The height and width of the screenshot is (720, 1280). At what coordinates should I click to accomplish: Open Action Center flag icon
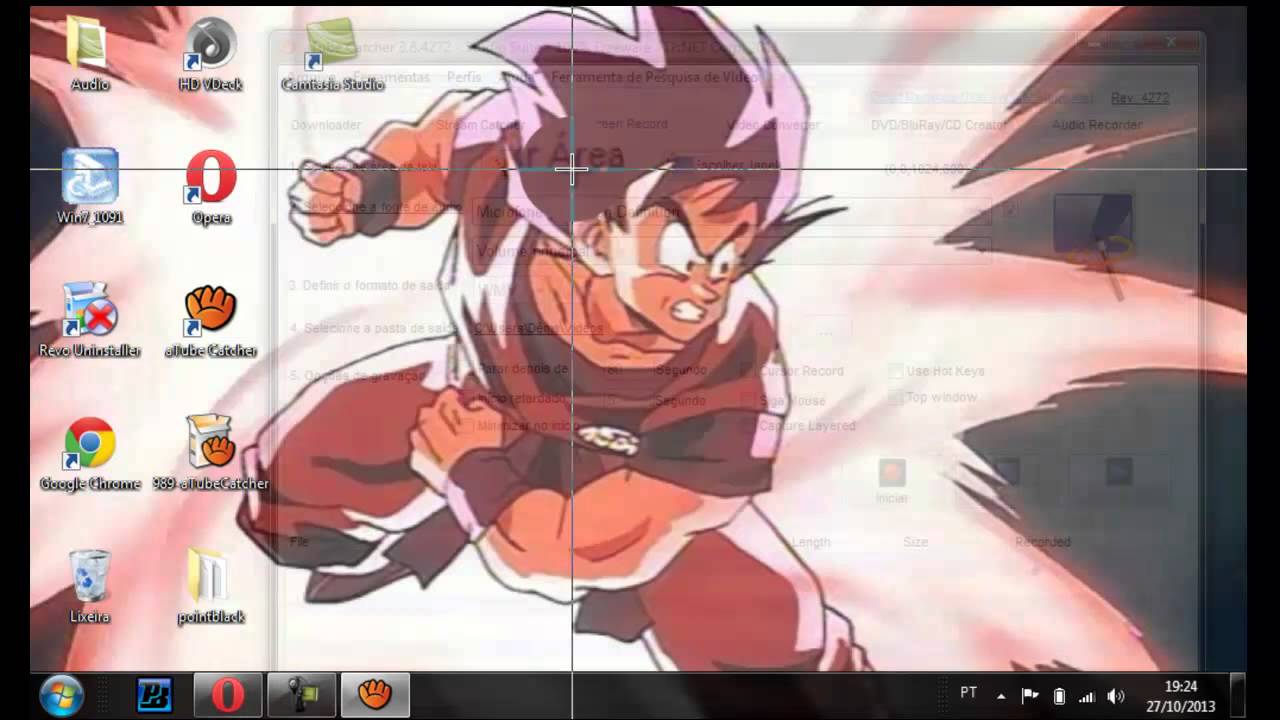point(1030,696)
